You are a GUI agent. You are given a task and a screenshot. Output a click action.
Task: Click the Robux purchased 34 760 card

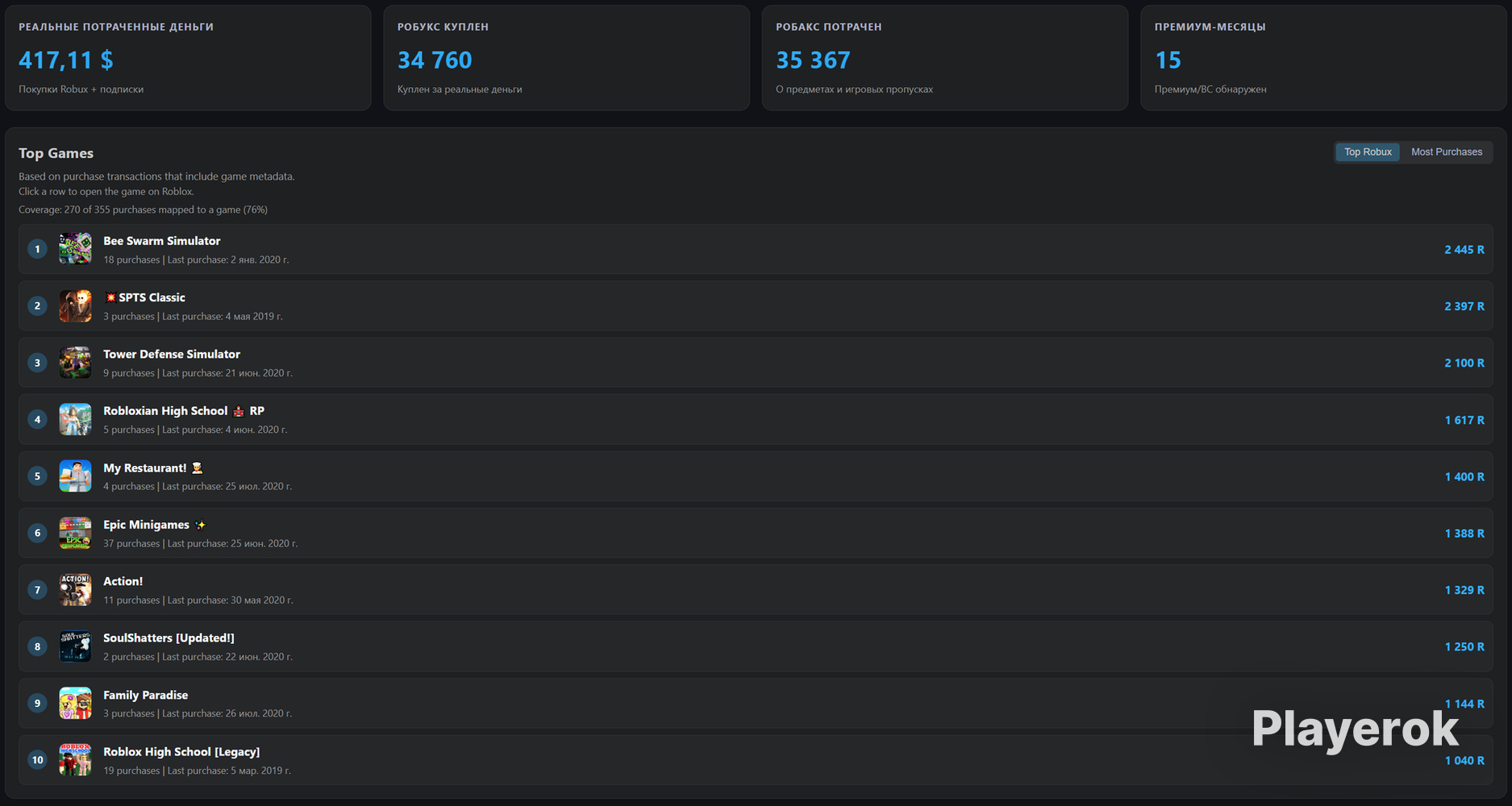pos(566,58)
